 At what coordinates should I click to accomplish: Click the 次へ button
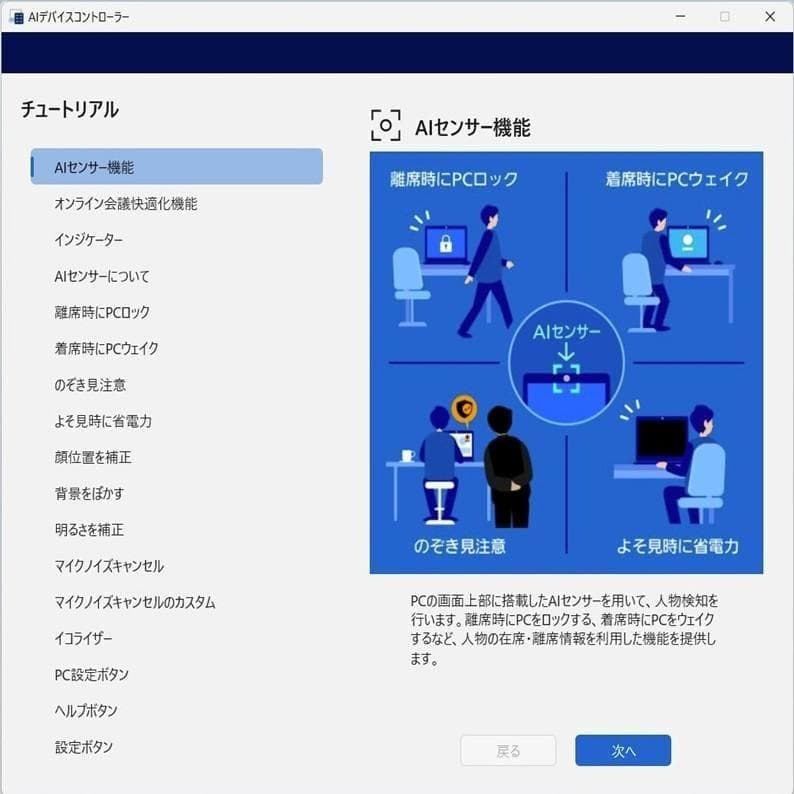(622, 751)
